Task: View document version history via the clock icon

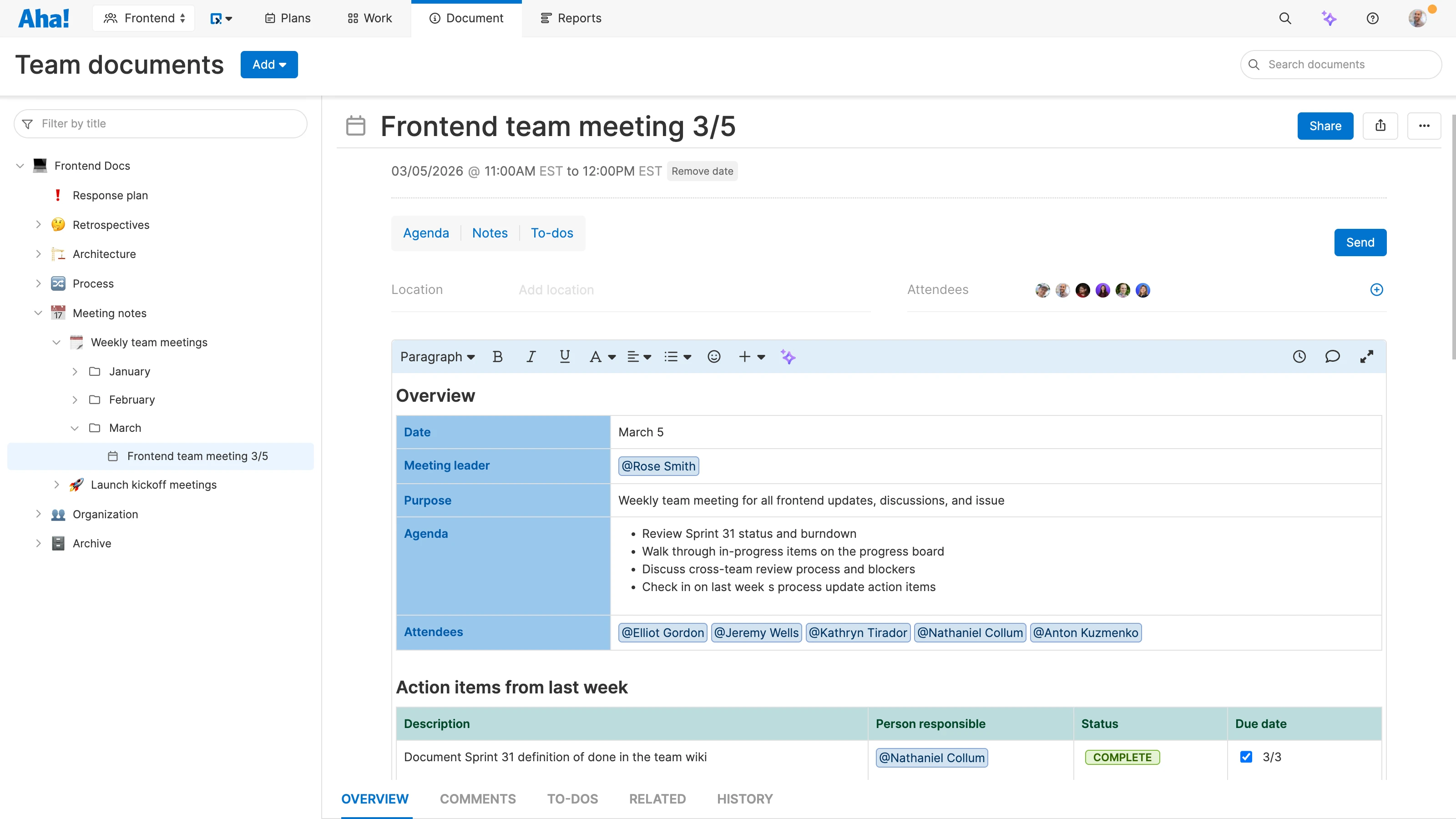Action: tap(1299, 357)
